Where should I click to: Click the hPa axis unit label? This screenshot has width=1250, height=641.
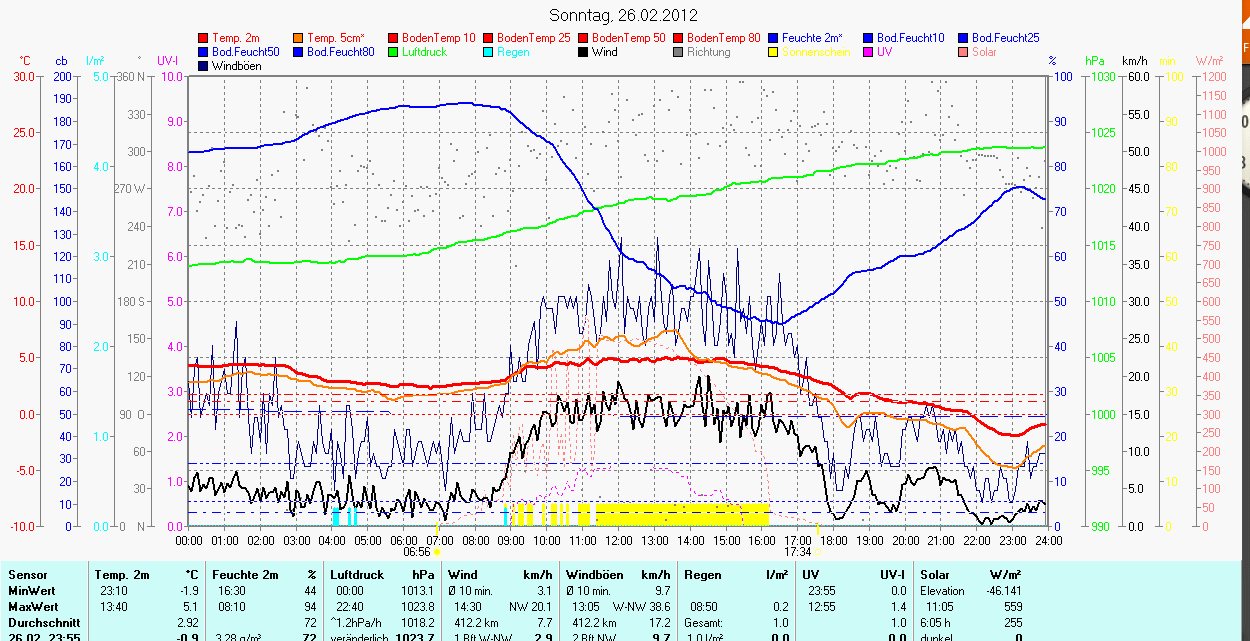[x=1094, y=61]
